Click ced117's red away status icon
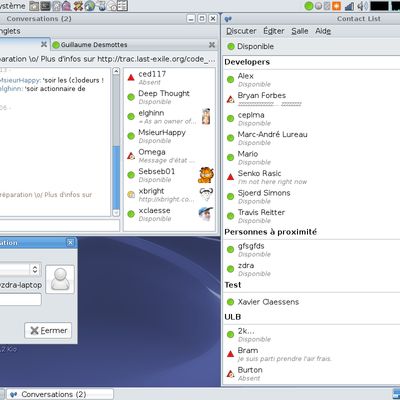Screen dimensions: 400x400 131,77
